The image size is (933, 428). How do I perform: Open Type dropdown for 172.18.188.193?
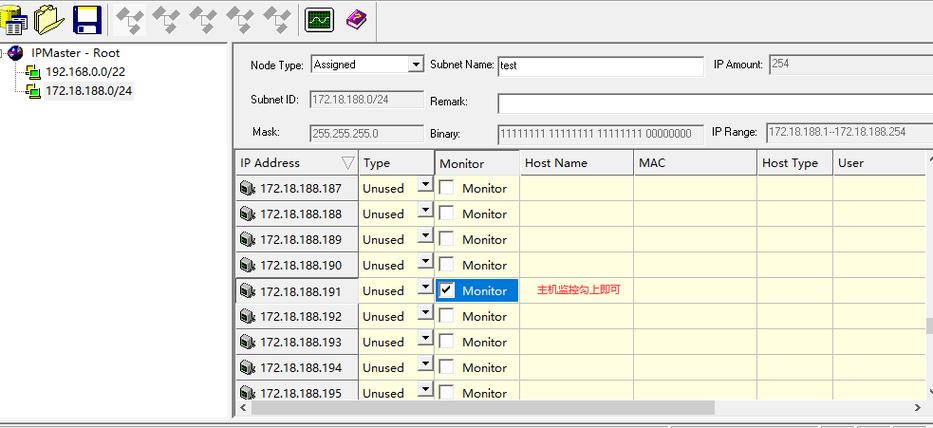click(425, 339)
